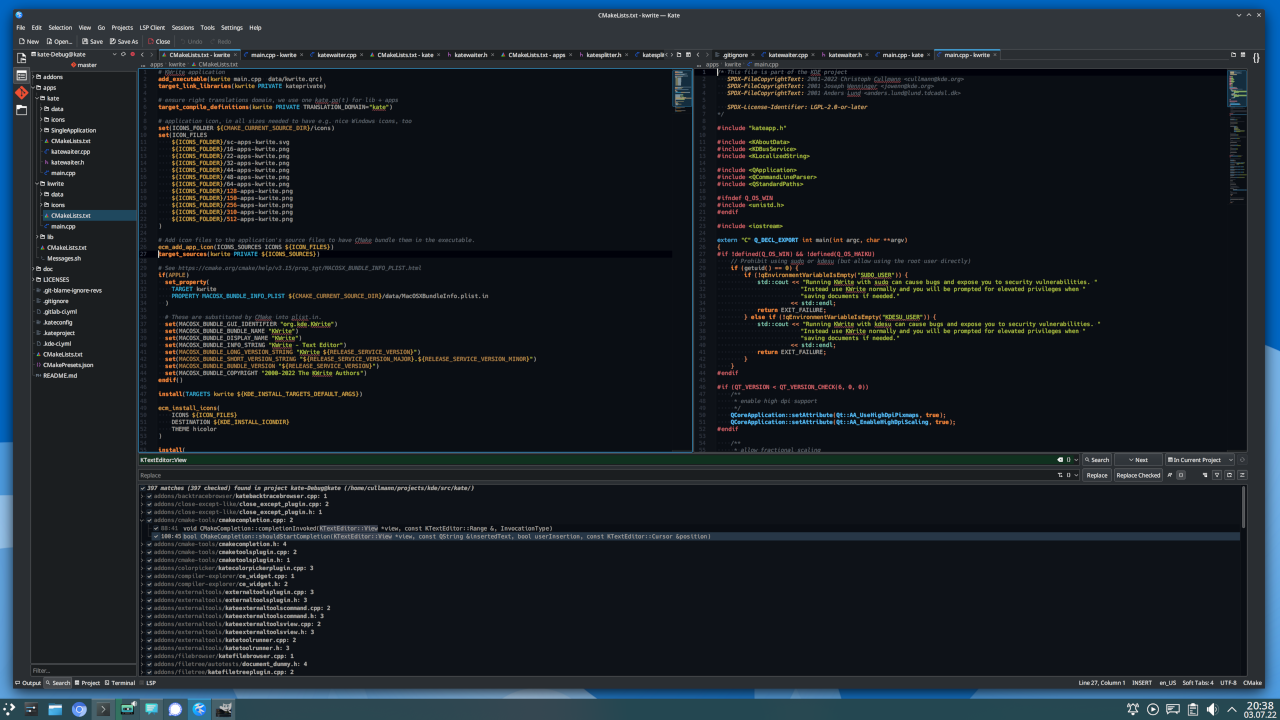Collapse the kwrite folder in tree
This screenshot has height=720, width=1280.
point(38,184)
